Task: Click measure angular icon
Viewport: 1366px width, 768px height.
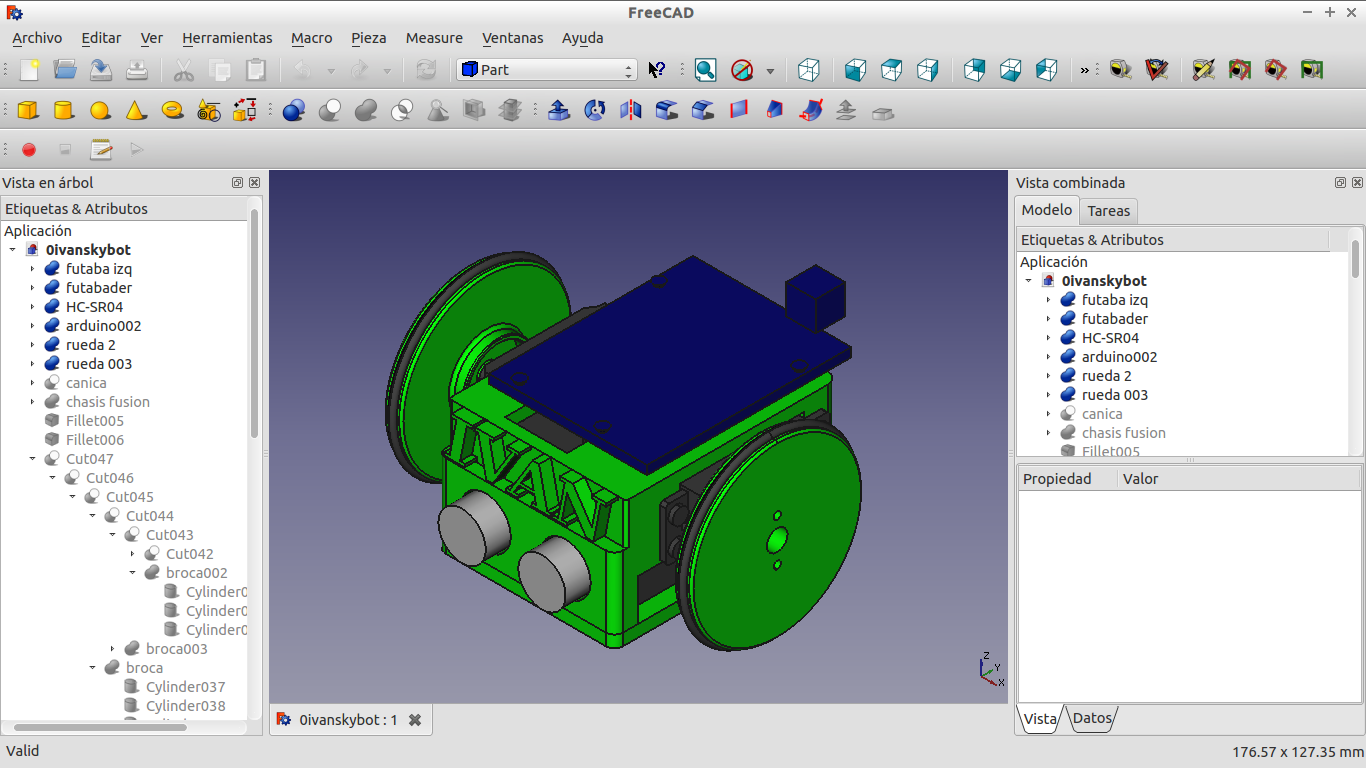Action: pos(1156,70)
